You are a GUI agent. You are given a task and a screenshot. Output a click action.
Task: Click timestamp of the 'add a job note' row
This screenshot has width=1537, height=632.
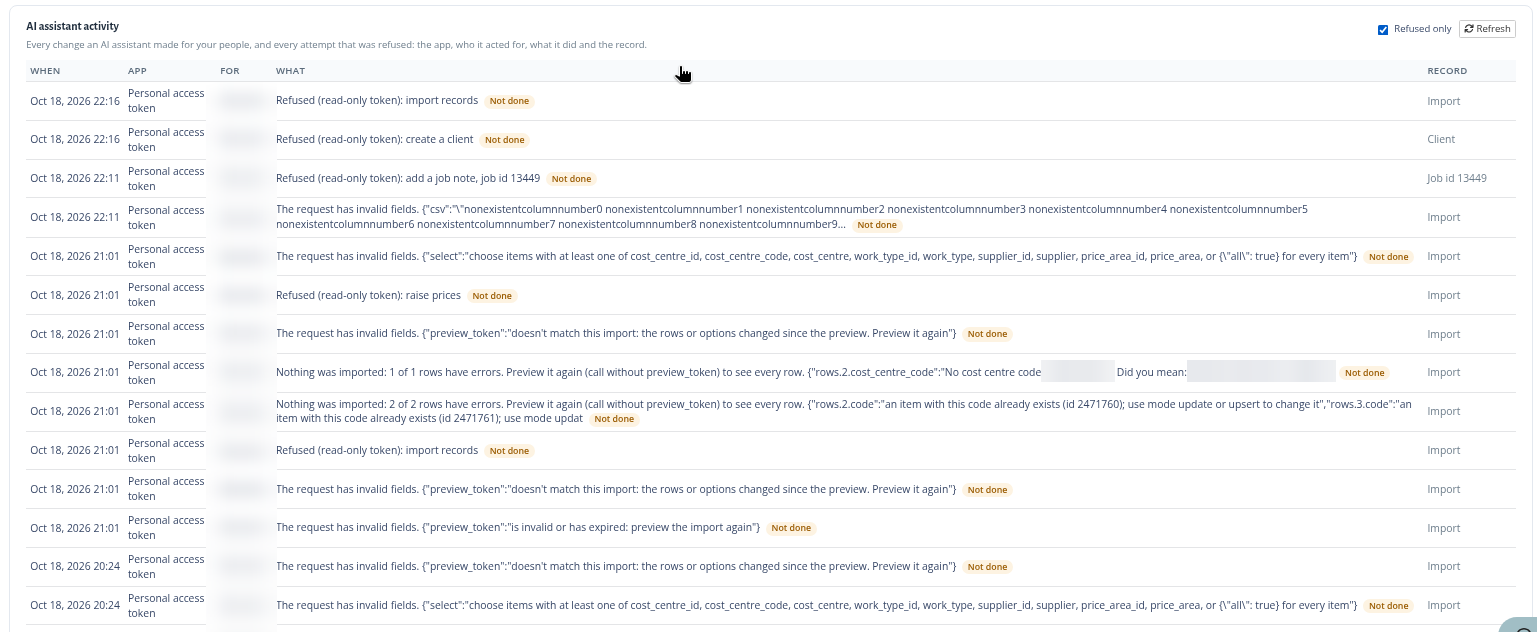point(75,179)
